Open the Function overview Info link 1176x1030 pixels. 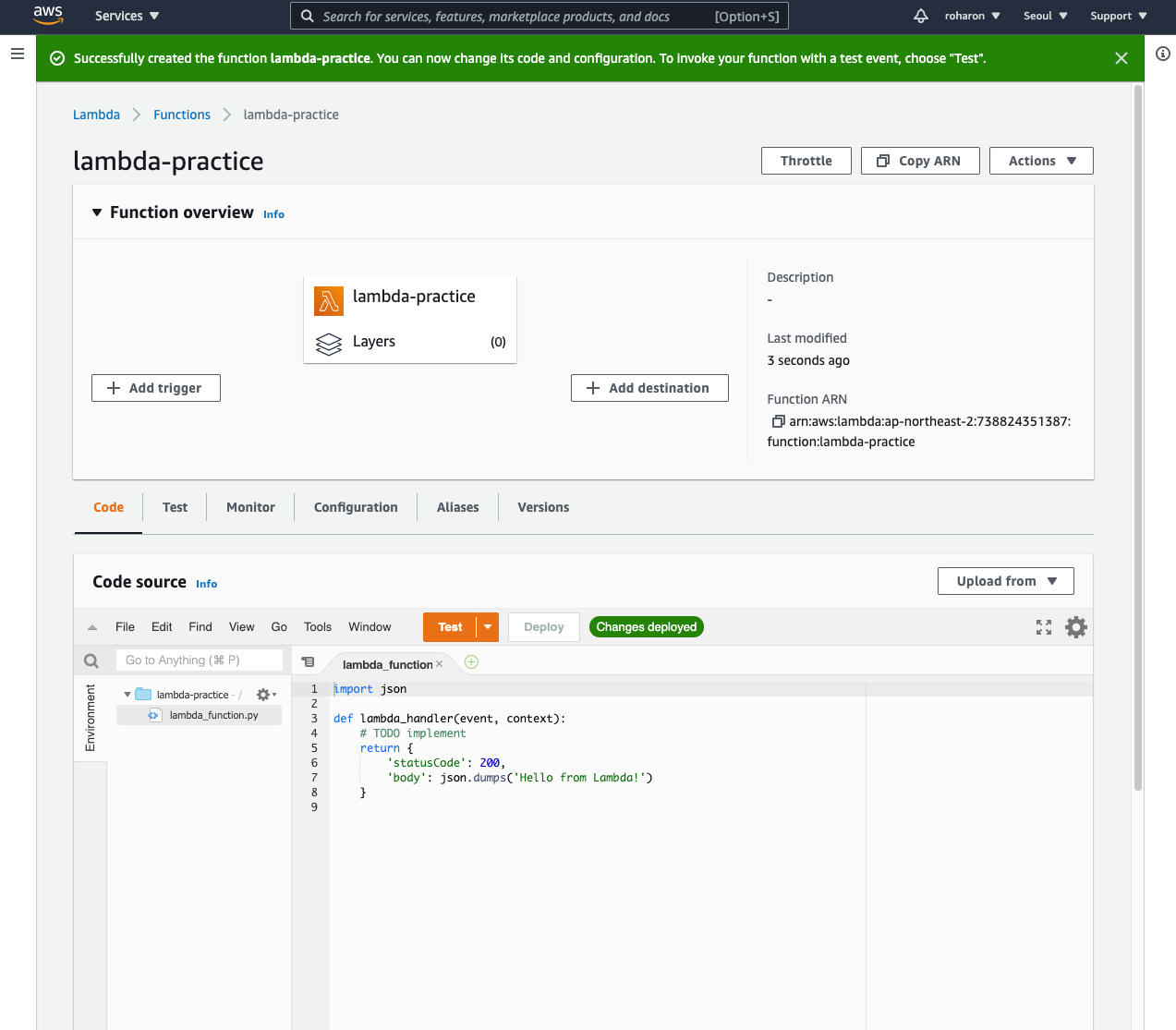[x=273, y=214]
